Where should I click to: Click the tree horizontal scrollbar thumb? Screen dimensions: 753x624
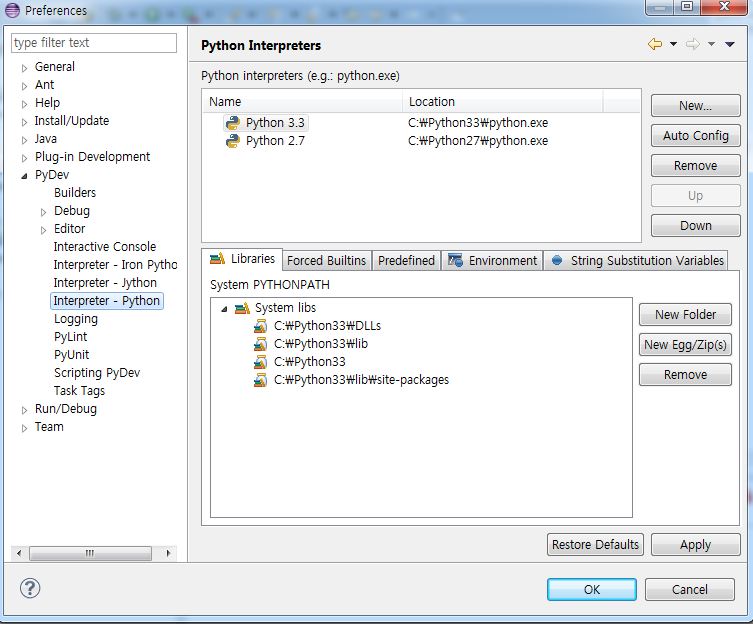tap(90, 553)
